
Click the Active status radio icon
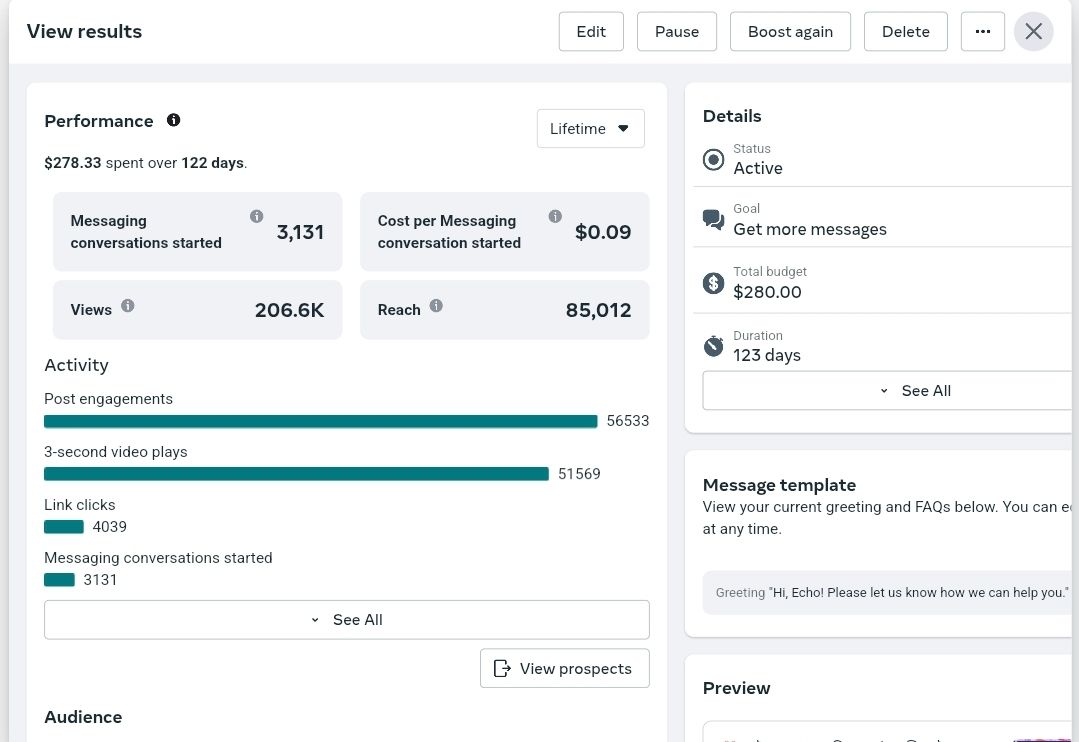[714, 160]
